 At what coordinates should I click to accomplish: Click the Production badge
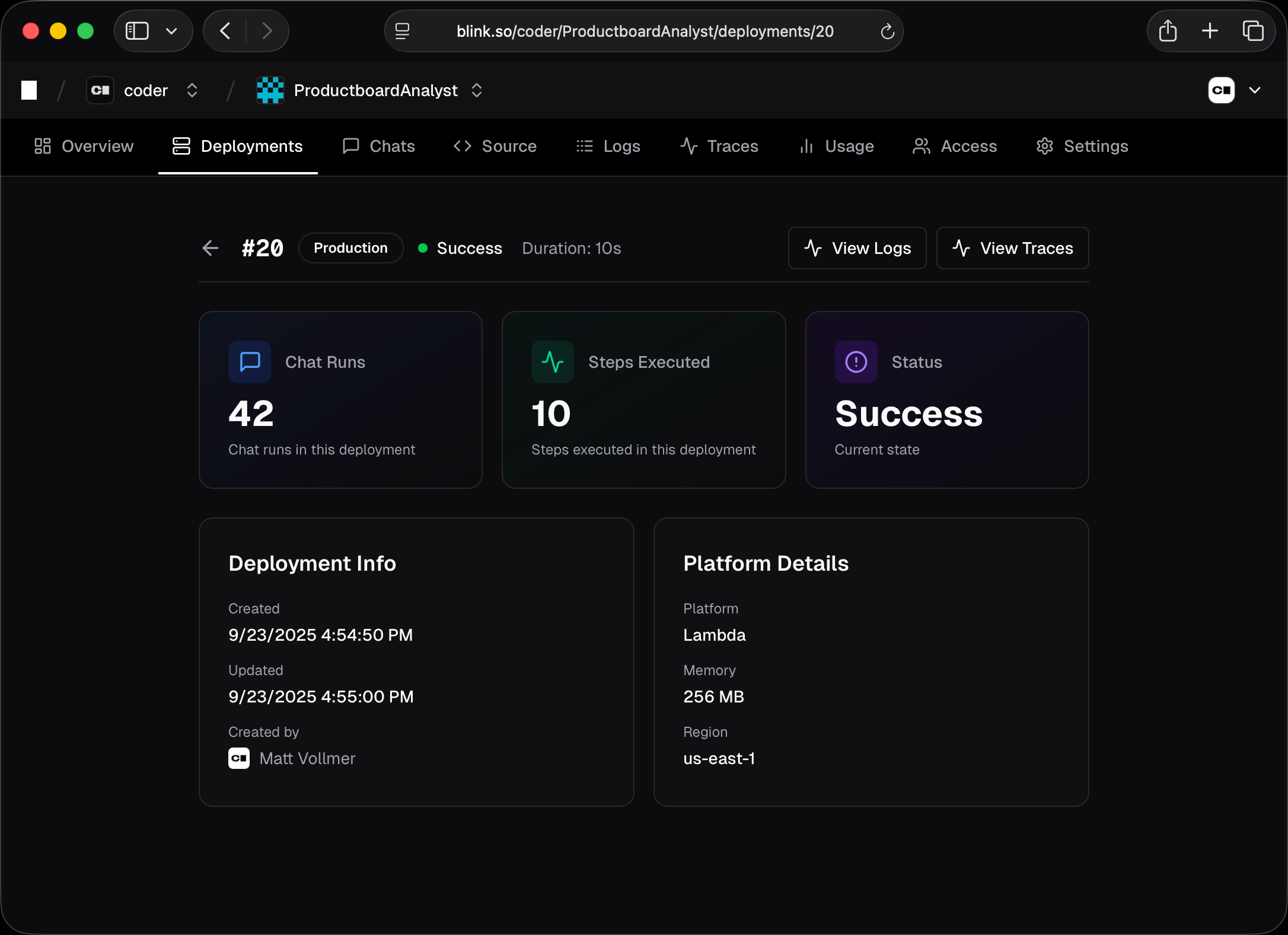[x=350, y=248]
